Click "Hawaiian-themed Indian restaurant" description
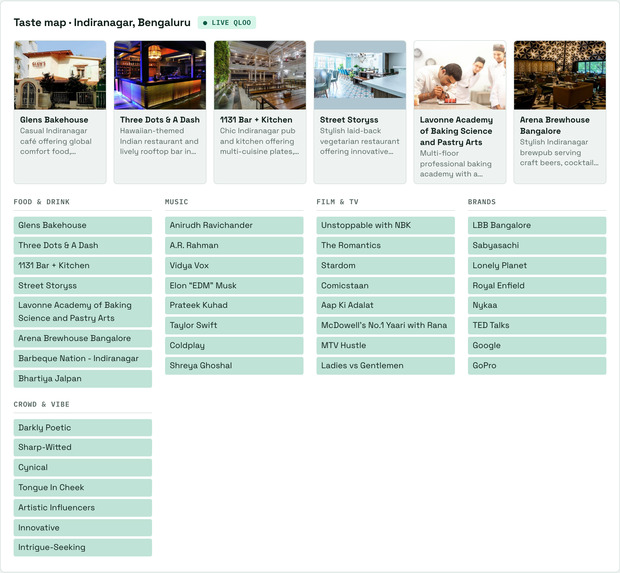This screenshot has width=620, height=573. pos(159,141)
